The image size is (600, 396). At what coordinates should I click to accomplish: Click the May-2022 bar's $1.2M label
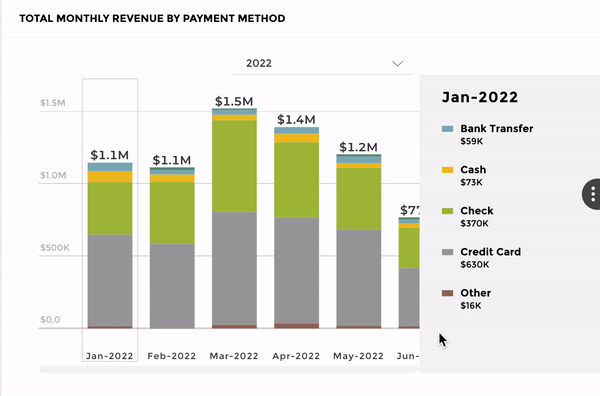point(358,147)
